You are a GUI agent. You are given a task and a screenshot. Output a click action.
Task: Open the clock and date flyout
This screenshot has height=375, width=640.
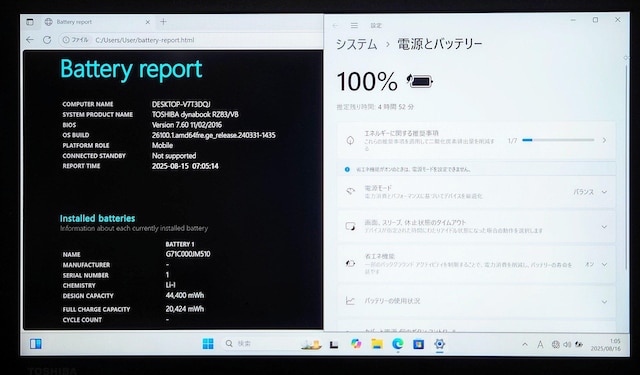tap(605, 345)
